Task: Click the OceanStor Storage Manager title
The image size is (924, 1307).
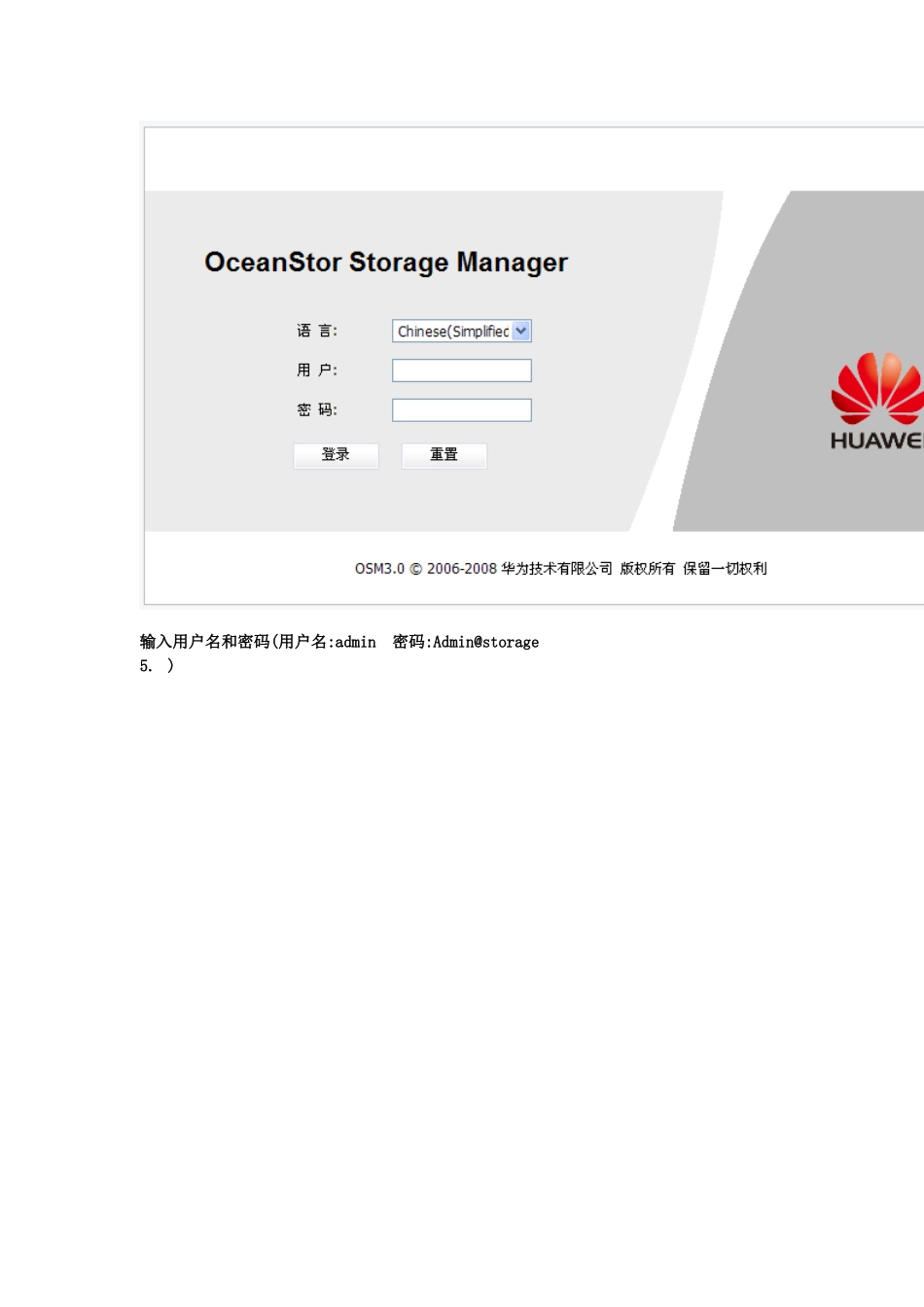Action: [386, 263]
